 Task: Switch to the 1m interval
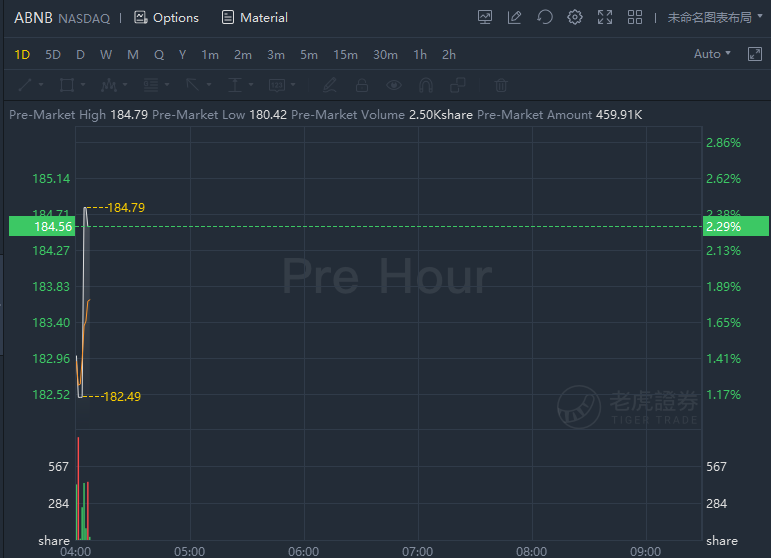tap(210, 55)
